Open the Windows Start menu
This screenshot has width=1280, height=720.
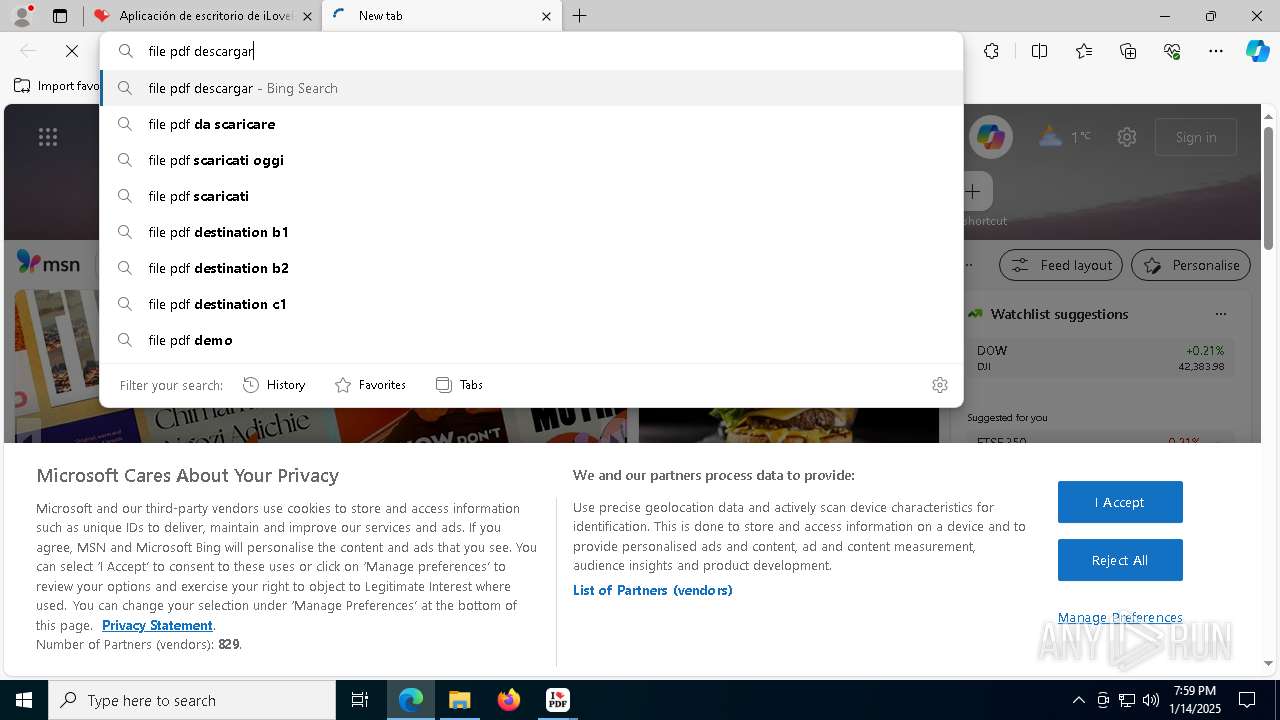coord(24,700)
